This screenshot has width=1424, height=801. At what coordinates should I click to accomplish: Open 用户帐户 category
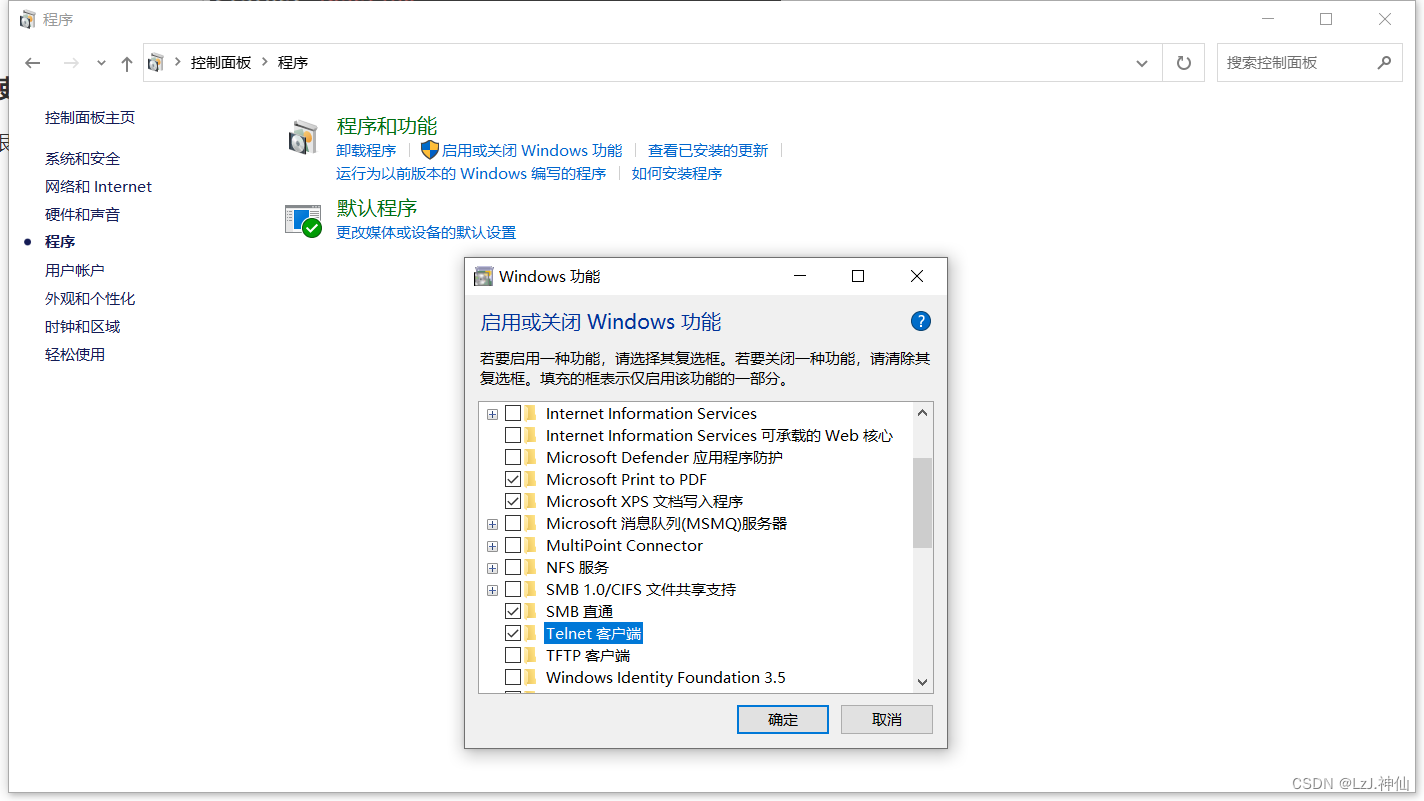pyautogui.click(x=75, y=270)
